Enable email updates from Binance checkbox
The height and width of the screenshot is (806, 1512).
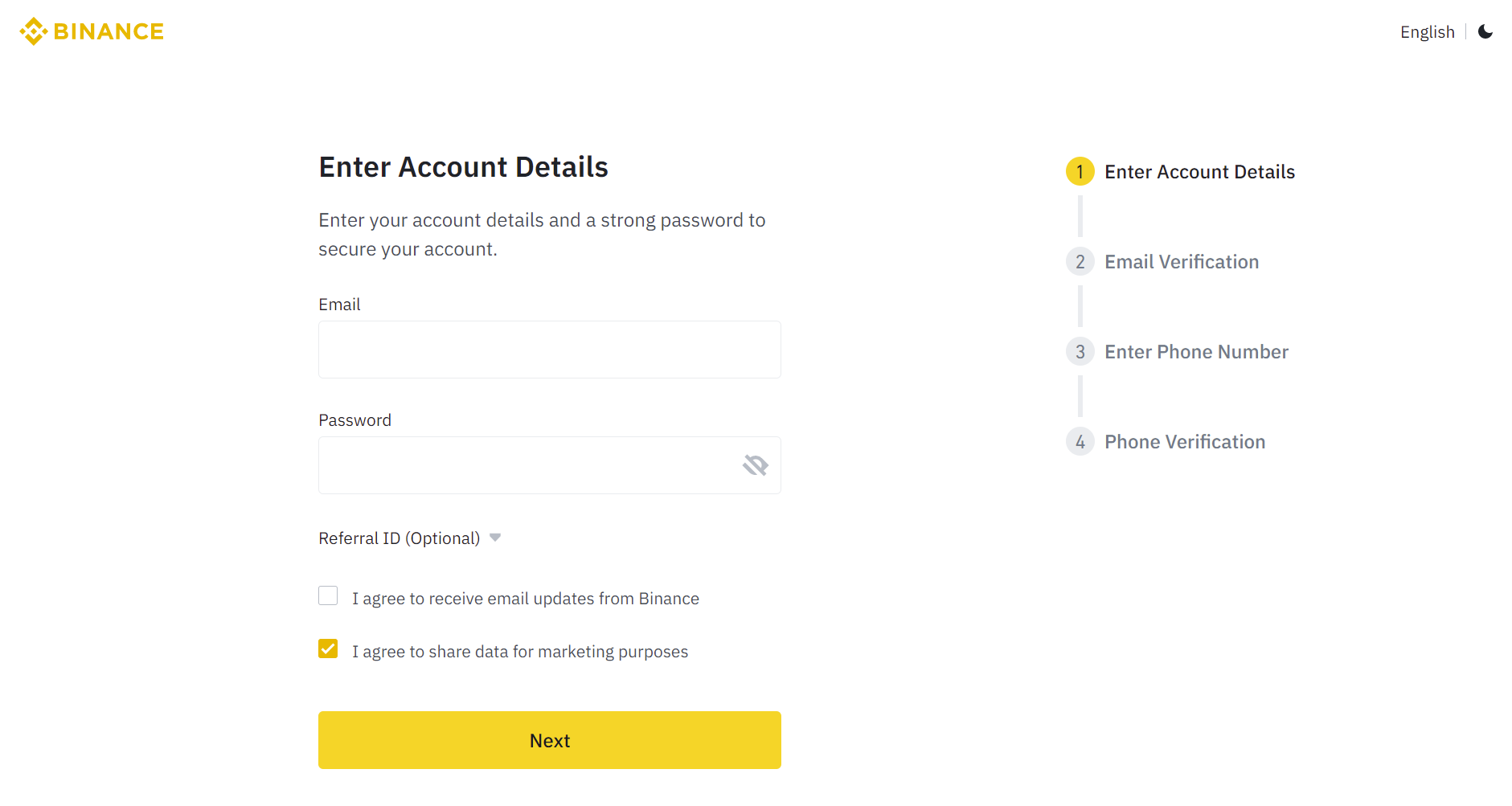click(328, 595)
